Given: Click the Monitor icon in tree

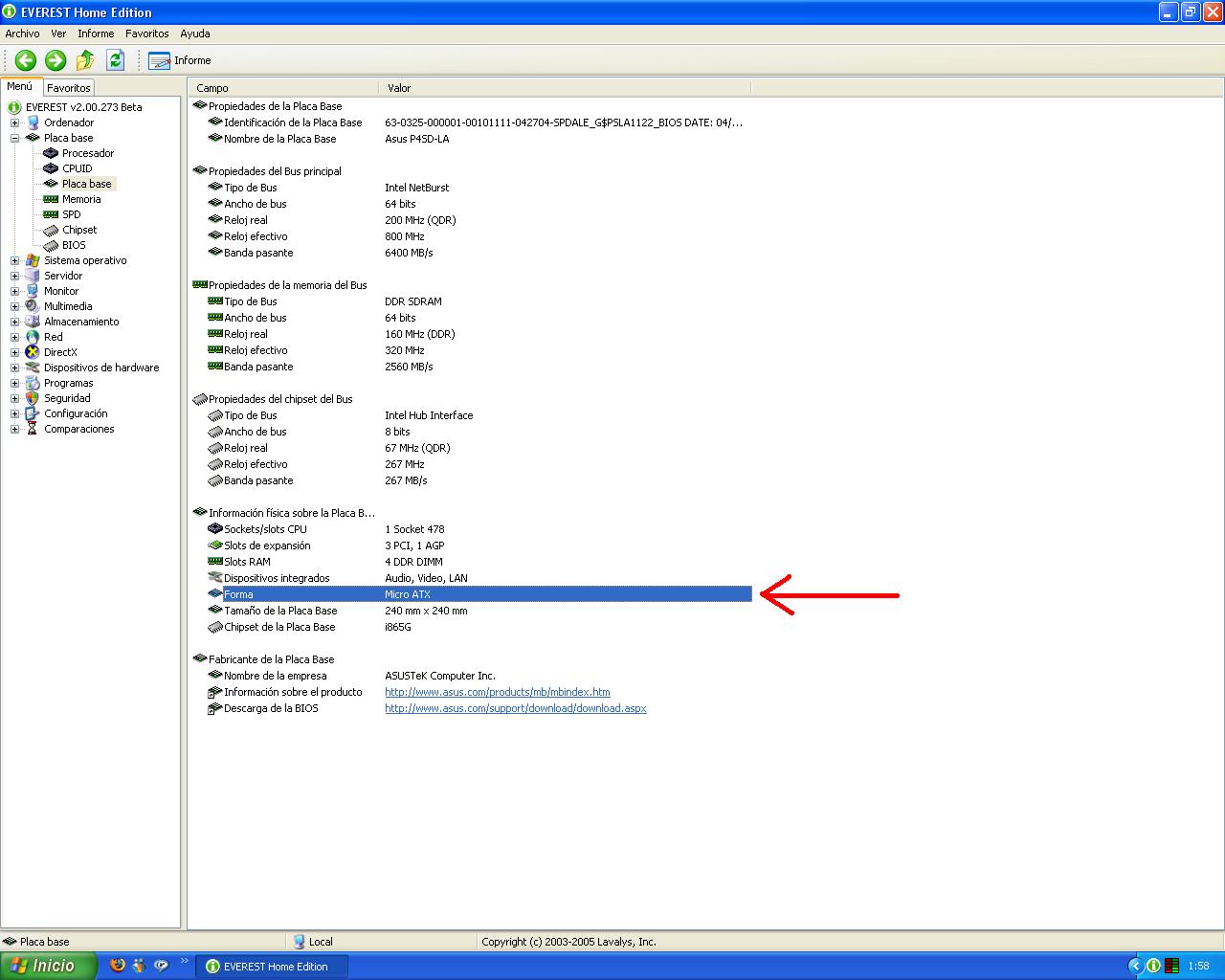Looking at the screenshot, I should [x=33, y=291].
